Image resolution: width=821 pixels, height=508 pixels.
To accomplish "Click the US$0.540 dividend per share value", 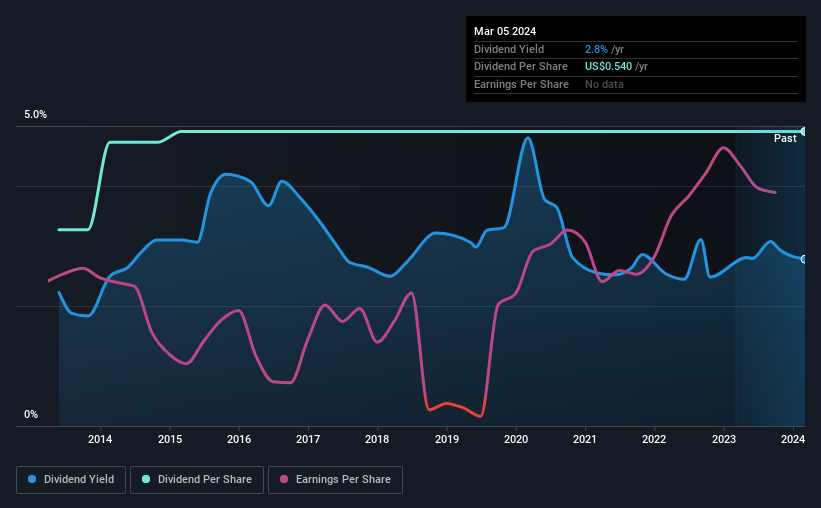I will [x=608, y=67].
